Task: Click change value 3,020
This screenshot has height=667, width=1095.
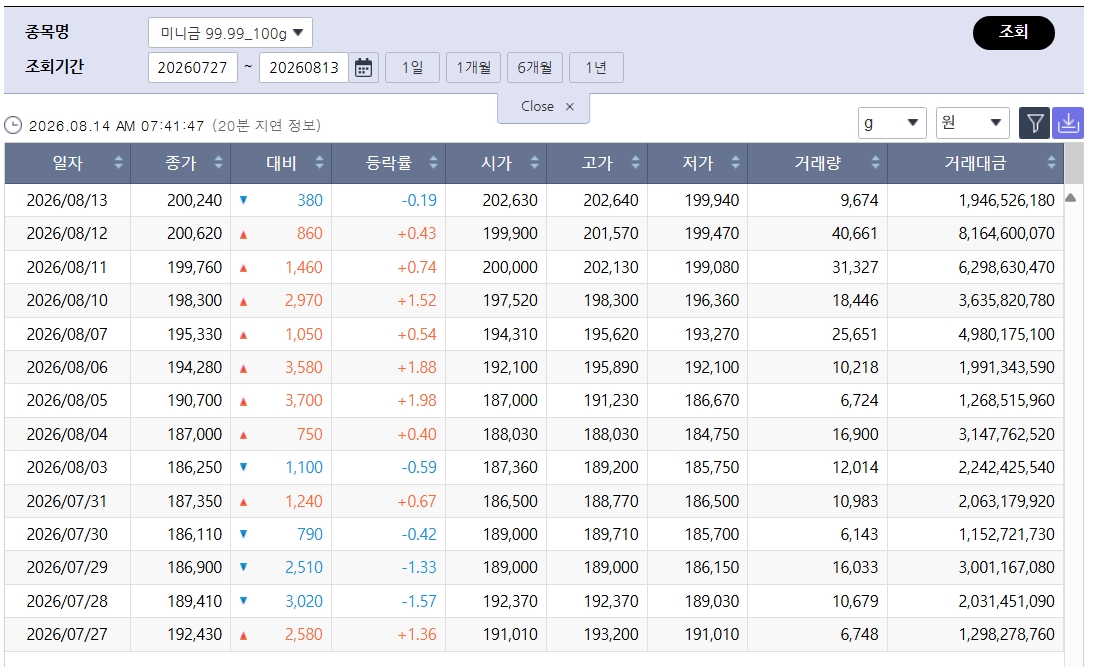Action: (304, 601)
